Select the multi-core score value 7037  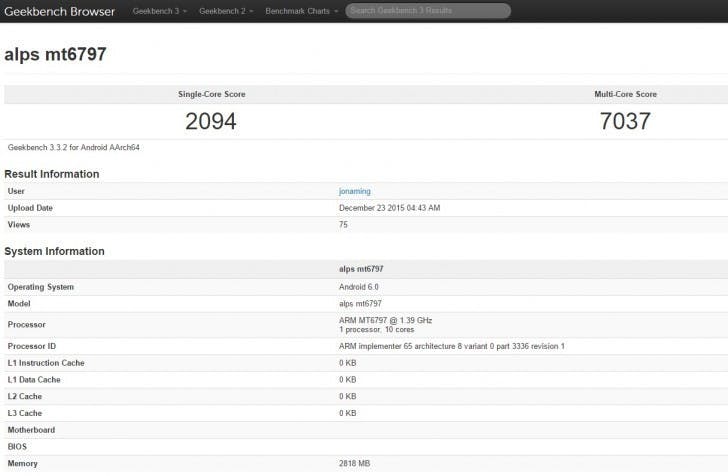(625, 121)
